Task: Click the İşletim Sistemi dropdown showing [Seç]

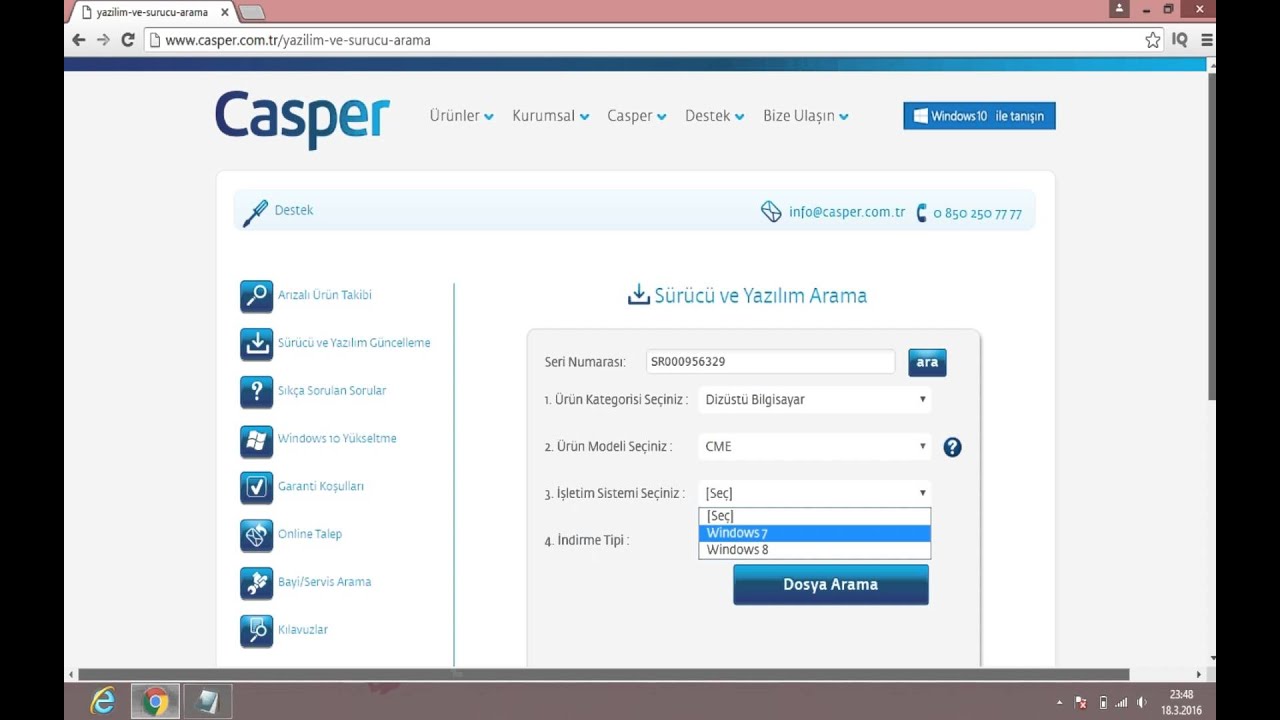Action: pyautogui.click(x=815, y=493)
